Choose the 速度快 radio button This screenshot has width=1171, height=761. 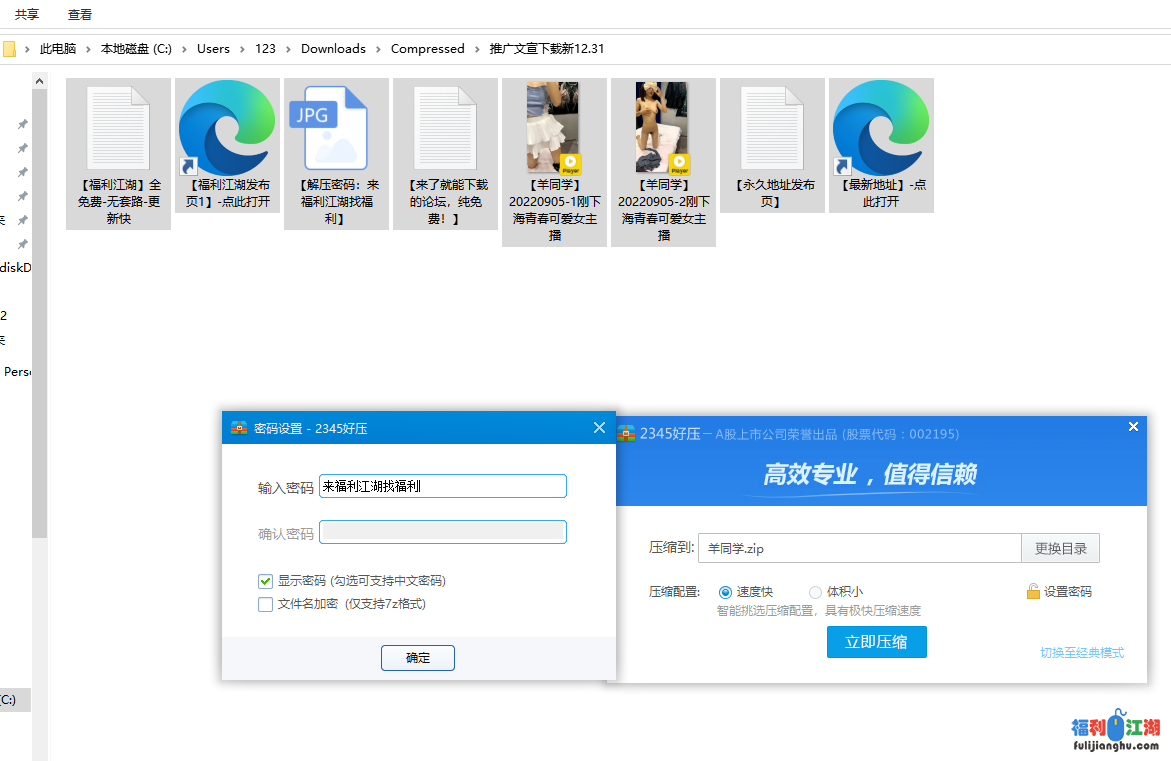(725, 592)
